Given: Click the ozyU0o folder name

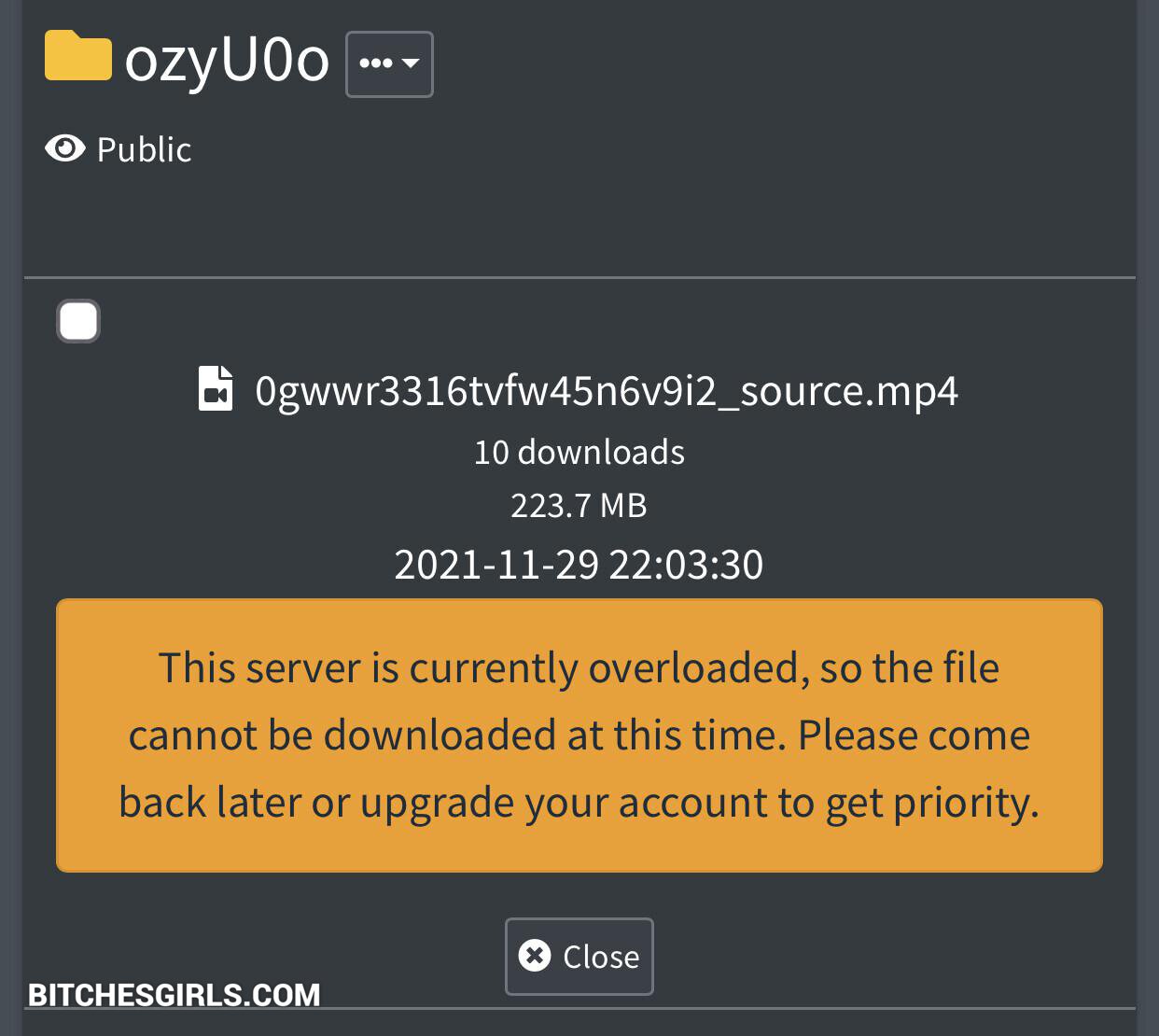Looking at the screenshot, I should pyautogui.click(x=227, y=59).
